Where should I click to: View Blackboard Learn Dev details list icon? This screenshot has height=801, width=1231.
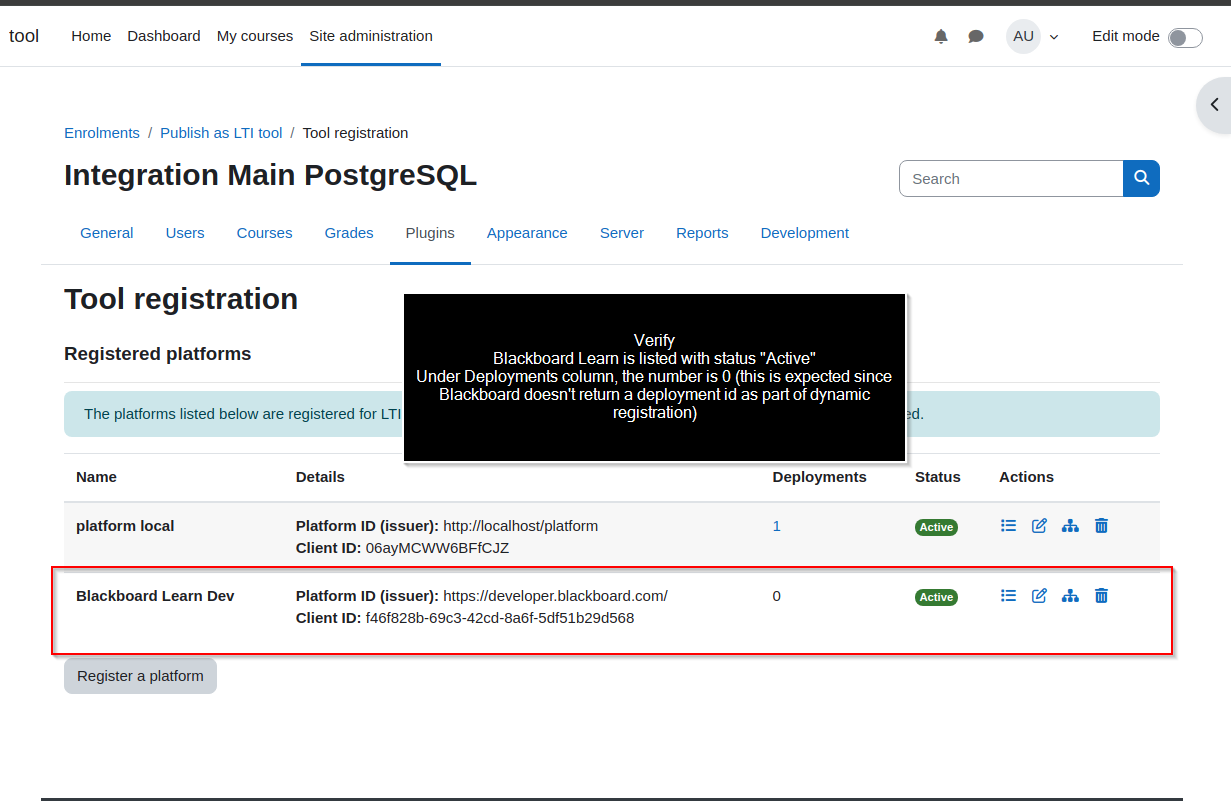point(1008,596)
